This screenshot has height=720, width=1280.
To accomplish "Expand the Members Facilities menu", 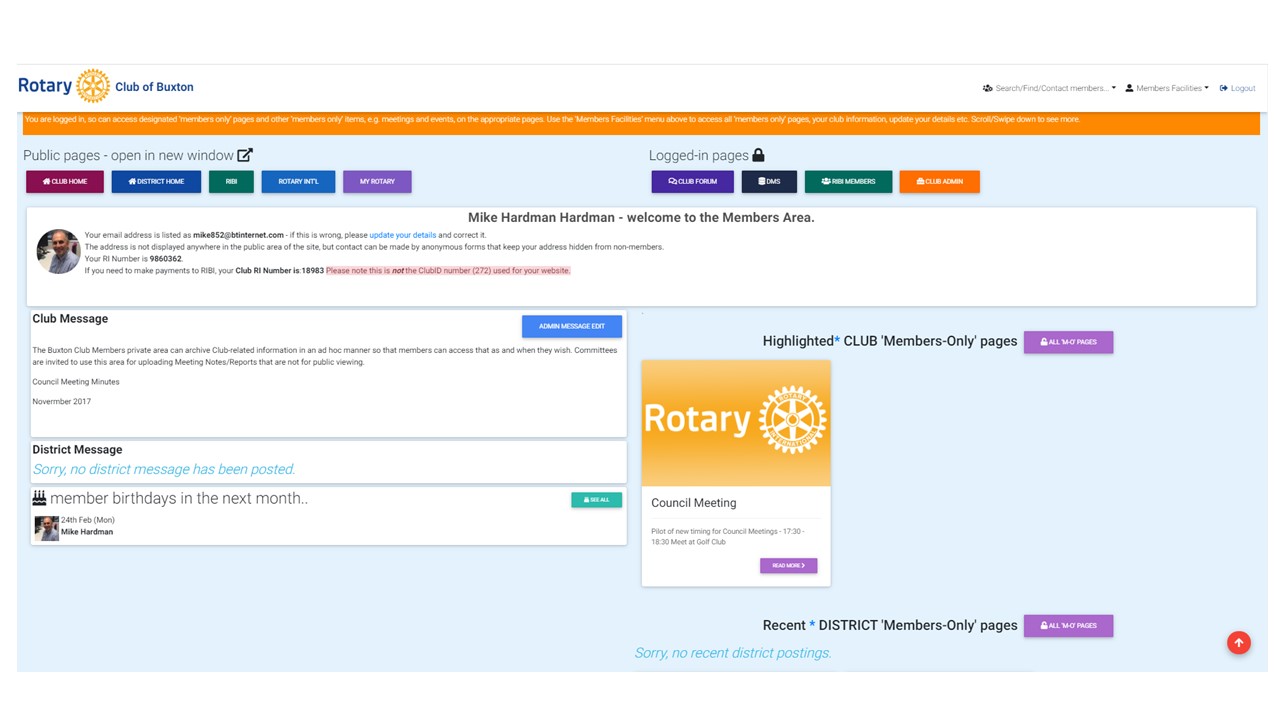I will (x=1167, y=88).
